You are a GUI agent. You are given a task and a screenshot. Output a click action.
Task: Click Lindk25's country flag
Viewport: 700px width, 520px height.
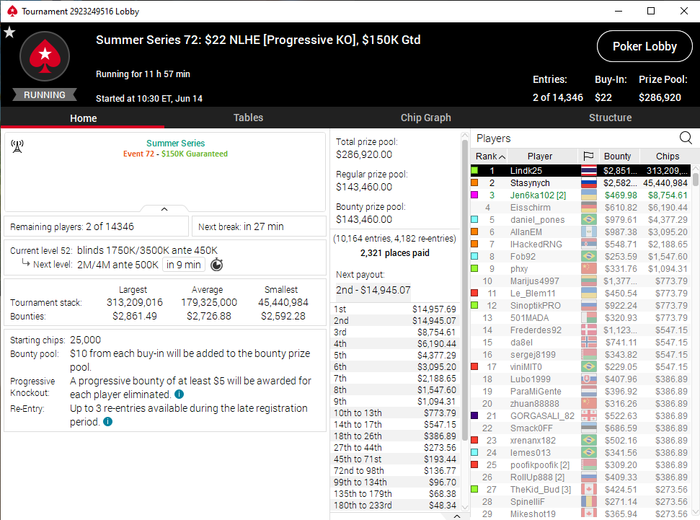pyautogui.click(x=589, y=171)
